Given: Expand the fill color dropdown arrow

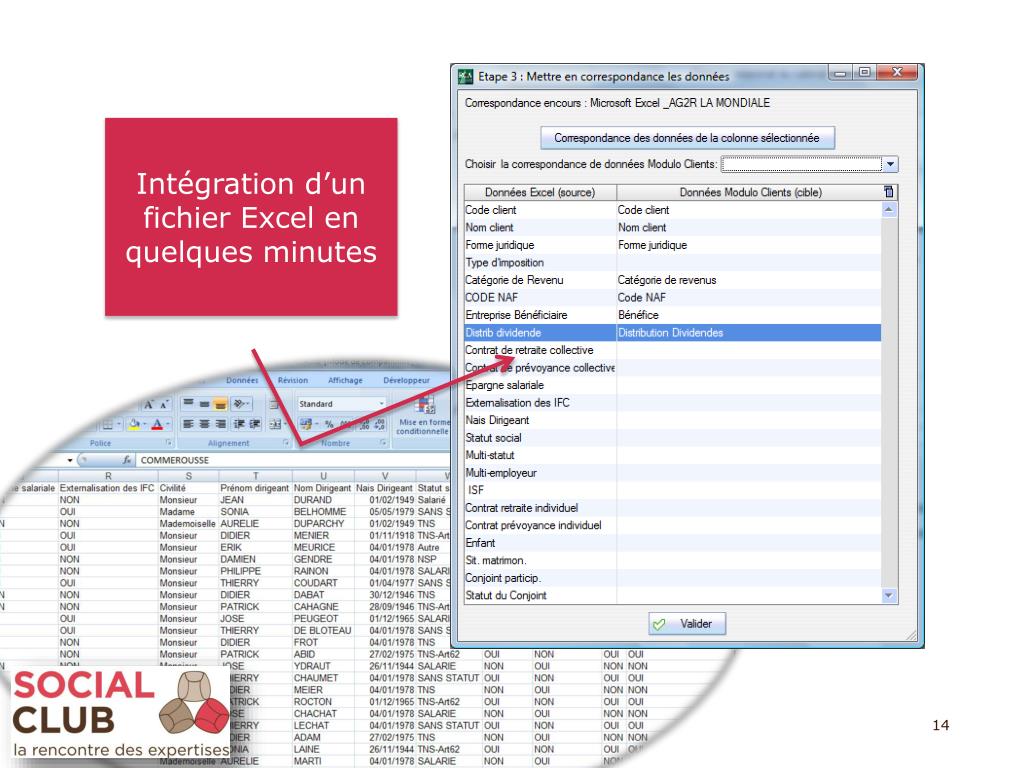Looking at the screenshot, I should coord(144,424).
